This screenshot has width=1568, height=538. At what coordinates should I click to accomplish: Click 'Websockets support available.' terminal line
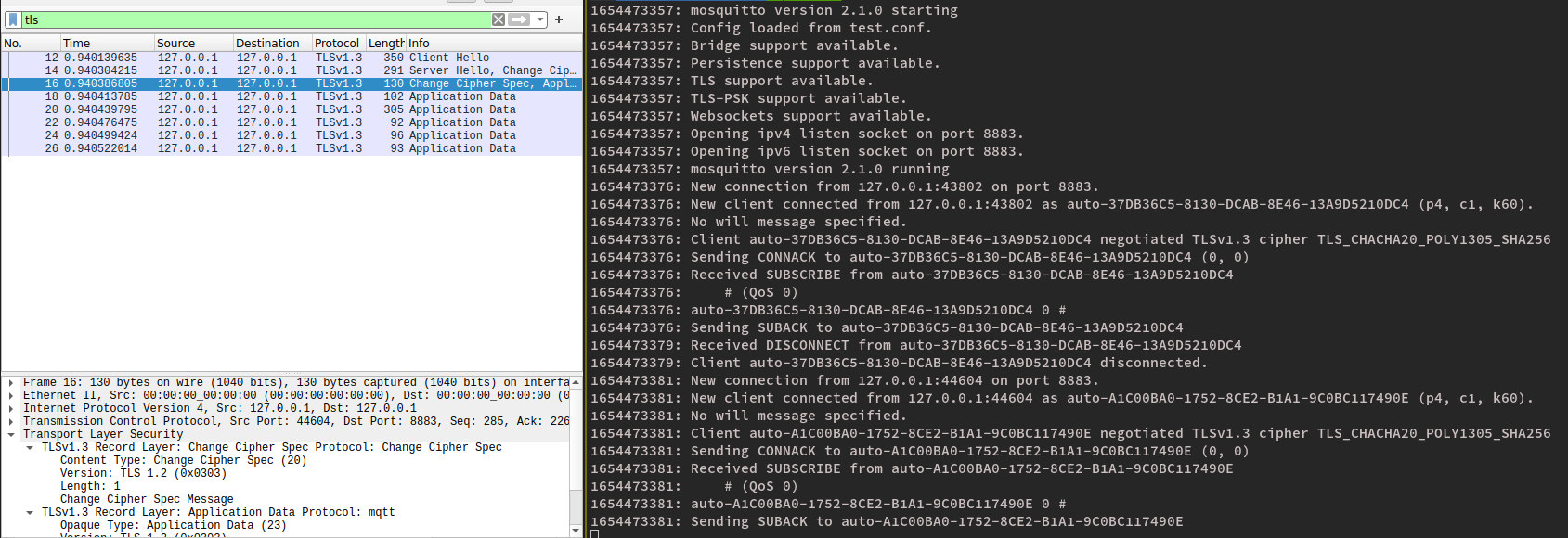click(x=761, y=116)
